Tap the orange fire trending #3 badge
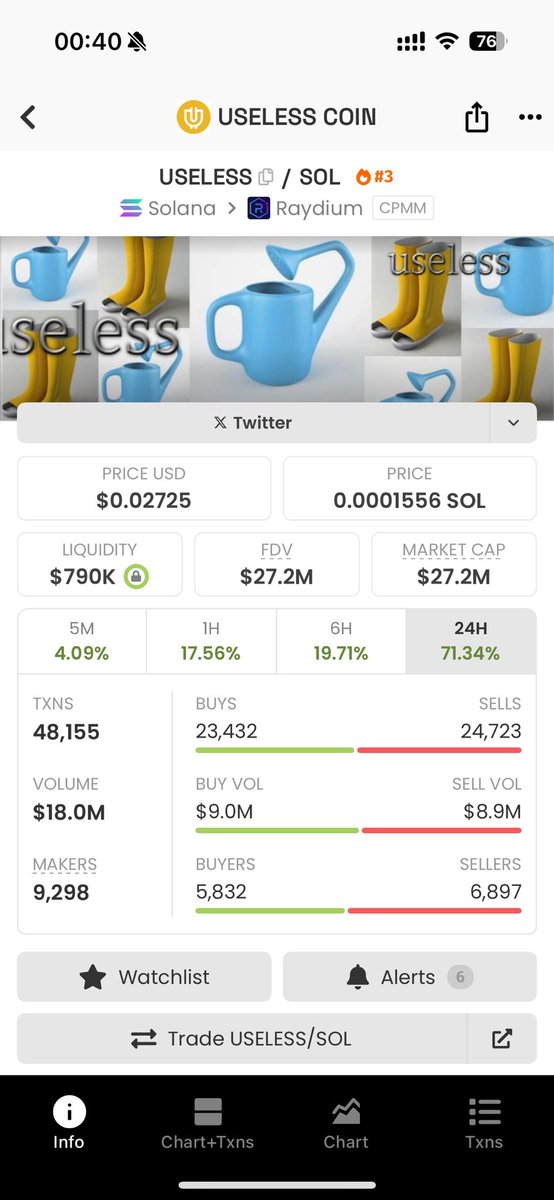The width and height of the screenshot is (554, 1200). point(374,177)
